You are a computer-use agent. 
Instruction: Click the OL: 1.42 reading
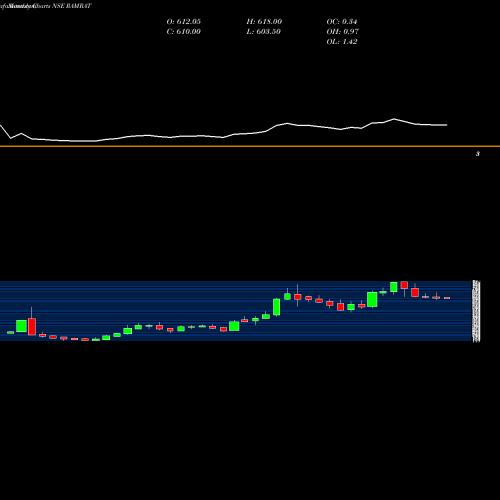coord(342,42)
